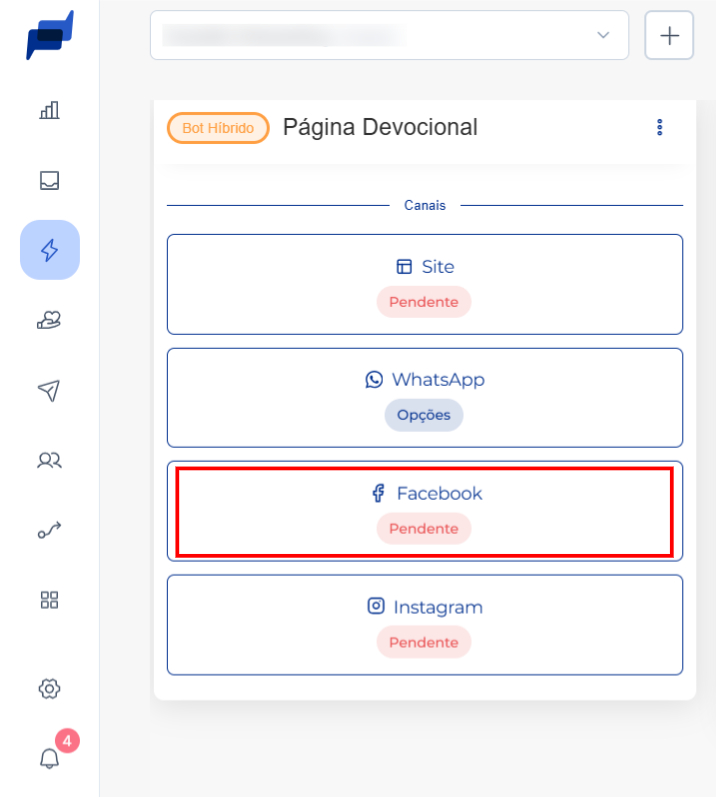
Task: Open the four-squares grid apps icon
Action: pyautogui.click(x=49, y=600)
